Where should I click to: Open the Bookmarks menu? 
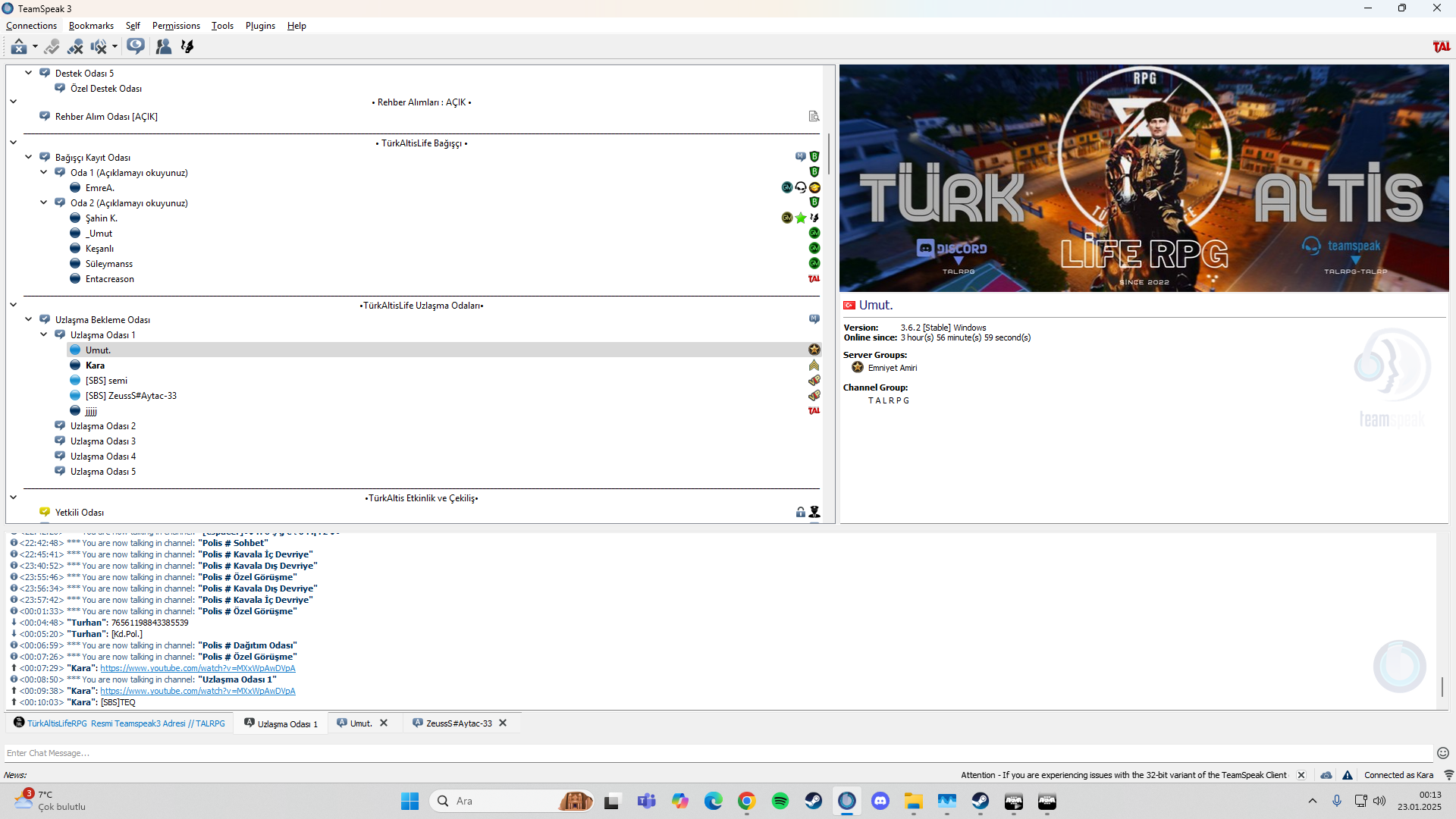click(x=91, y=26)
